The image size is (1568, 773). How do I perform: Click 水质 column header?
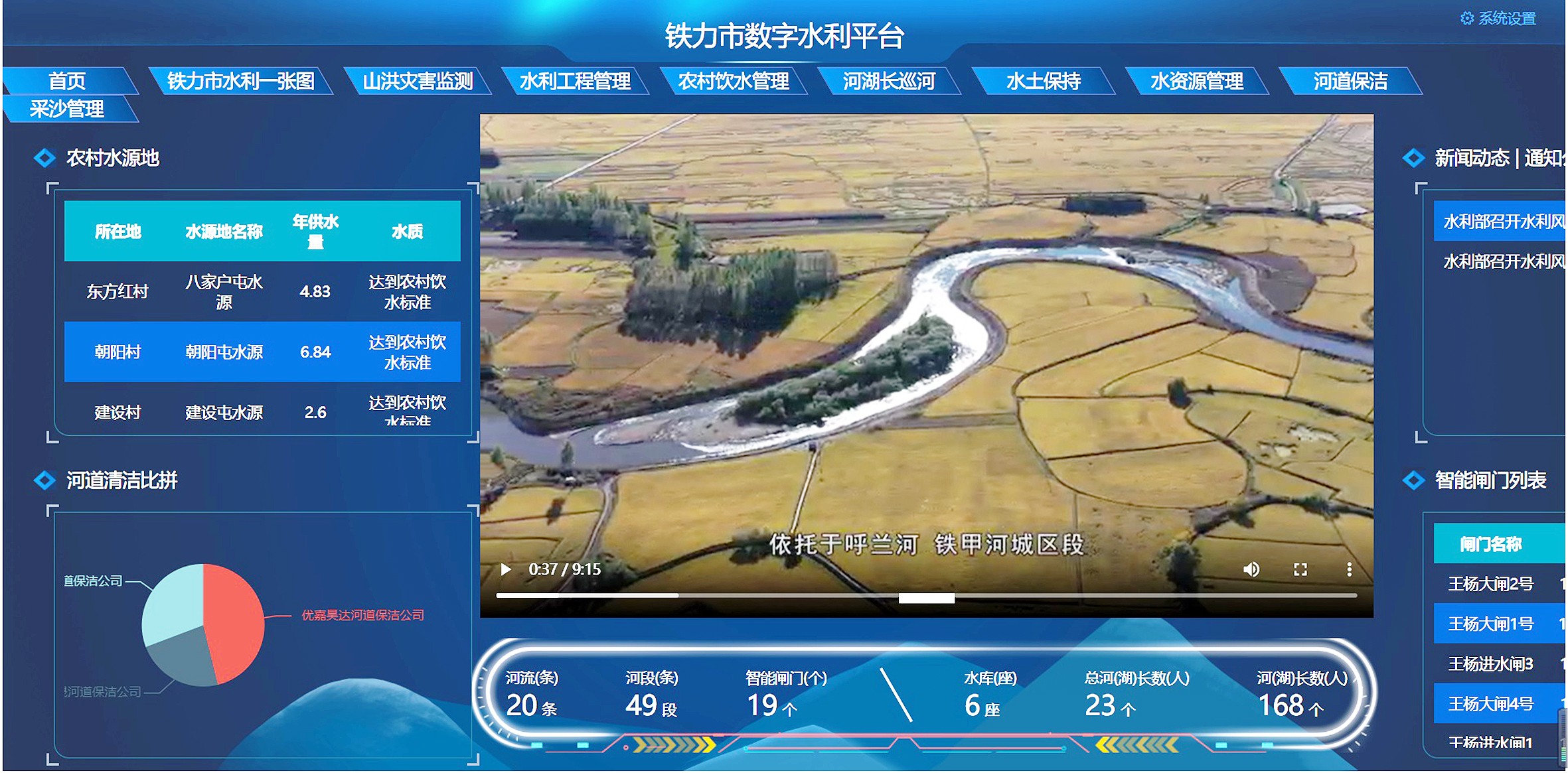407,231
